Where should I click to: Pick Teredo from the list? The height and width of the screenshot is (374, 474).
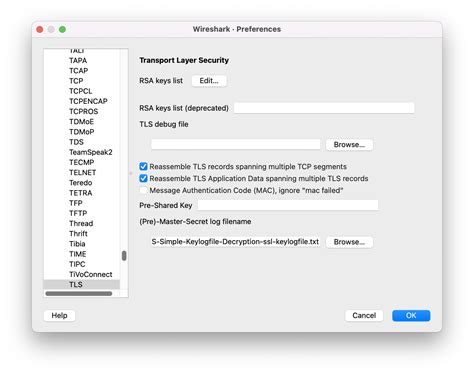tap(81, 183)
